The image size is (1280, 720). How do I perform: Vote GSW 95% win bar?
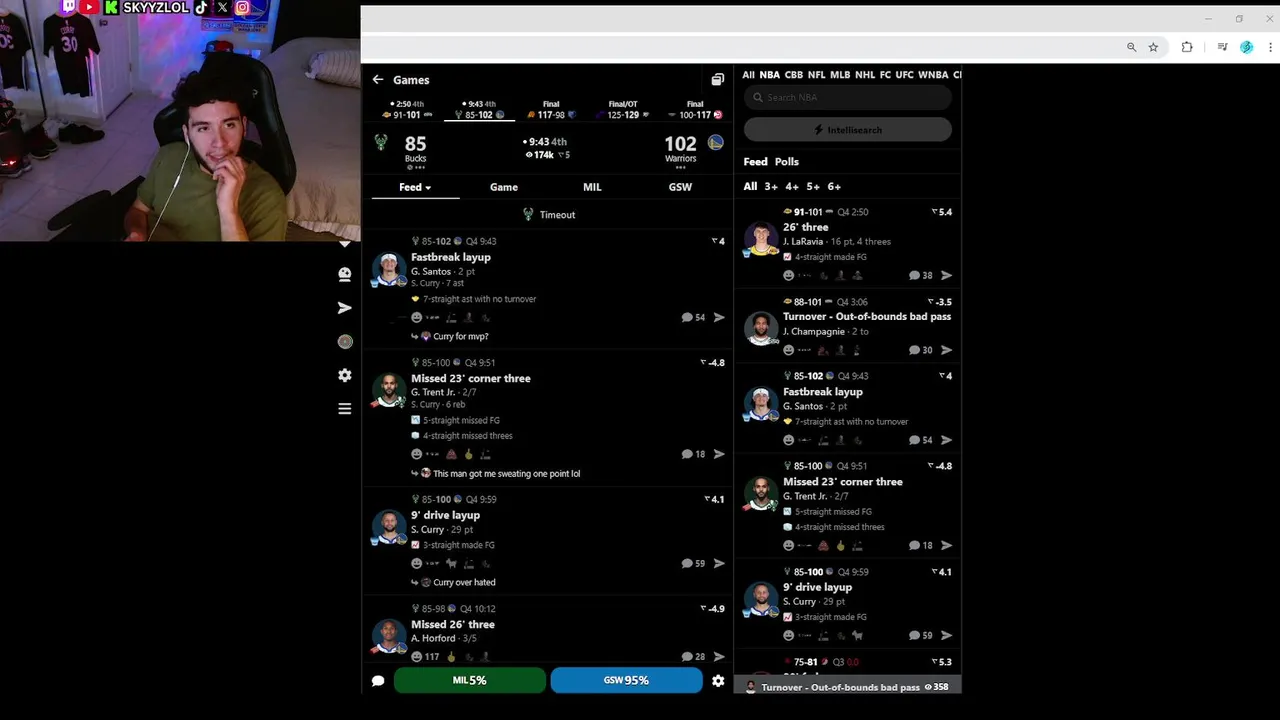tap(626, 681)
